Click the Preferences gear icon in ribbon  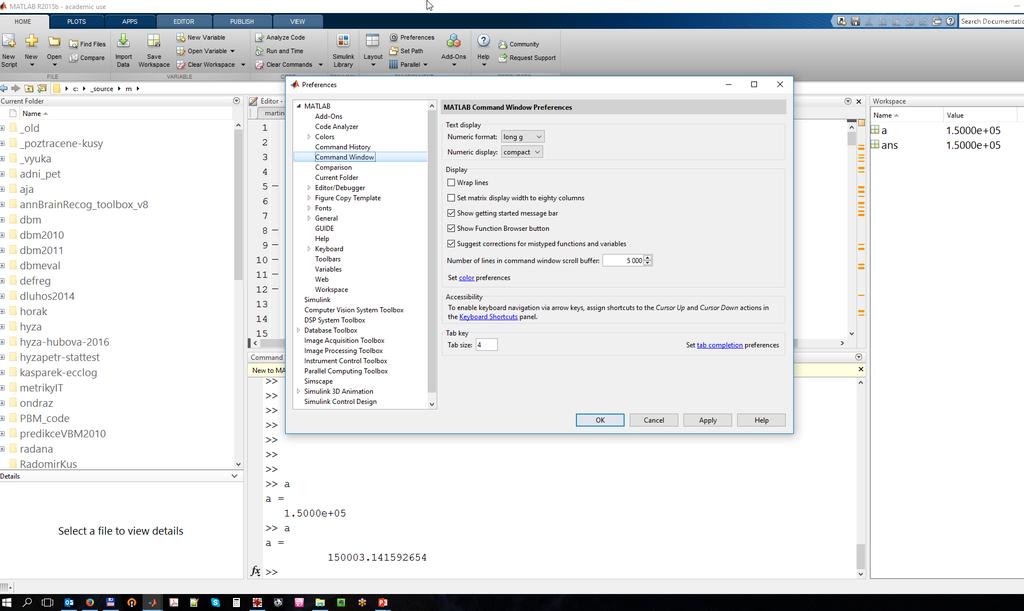pyautogui.click(x=394, y=37)
